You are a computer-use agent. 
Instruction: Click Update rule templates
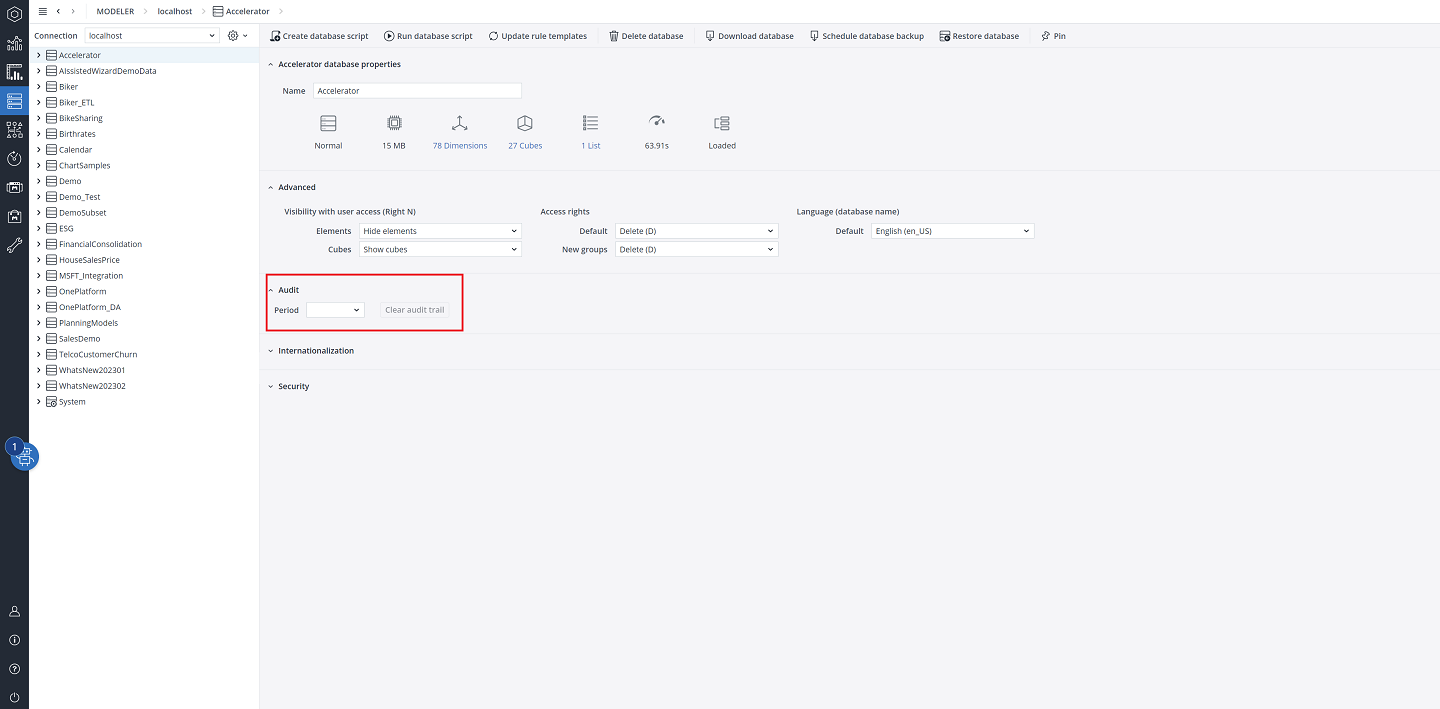point(538,36)
